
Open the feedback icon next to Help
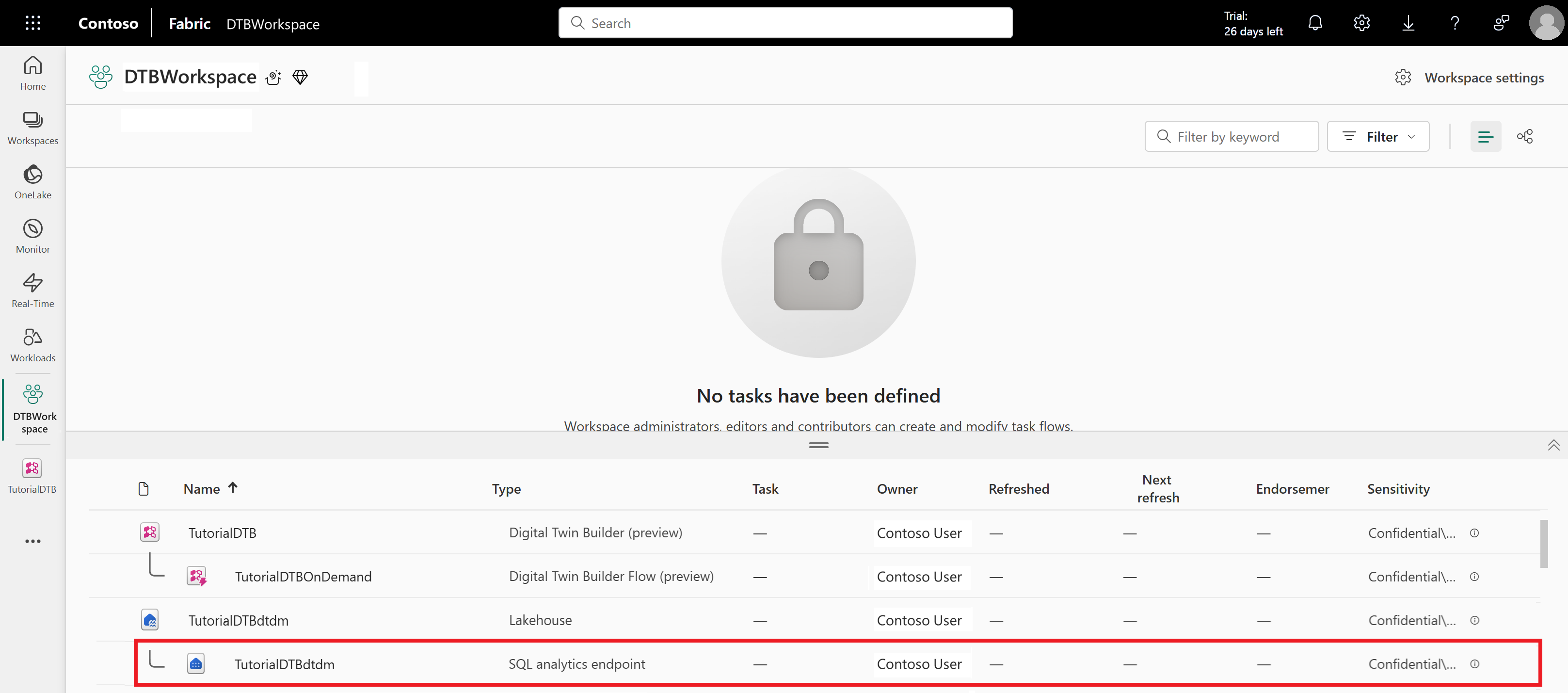[1501, 22]
